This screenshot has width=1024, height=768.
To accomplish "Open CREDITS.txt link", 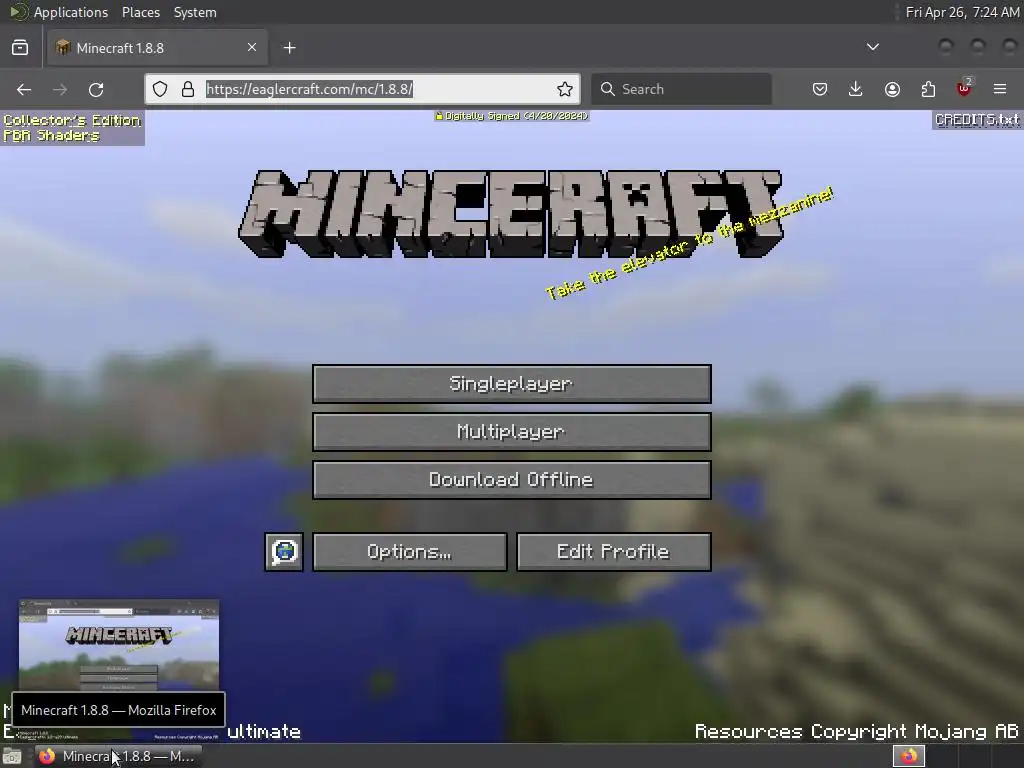I will pos(977,120).
